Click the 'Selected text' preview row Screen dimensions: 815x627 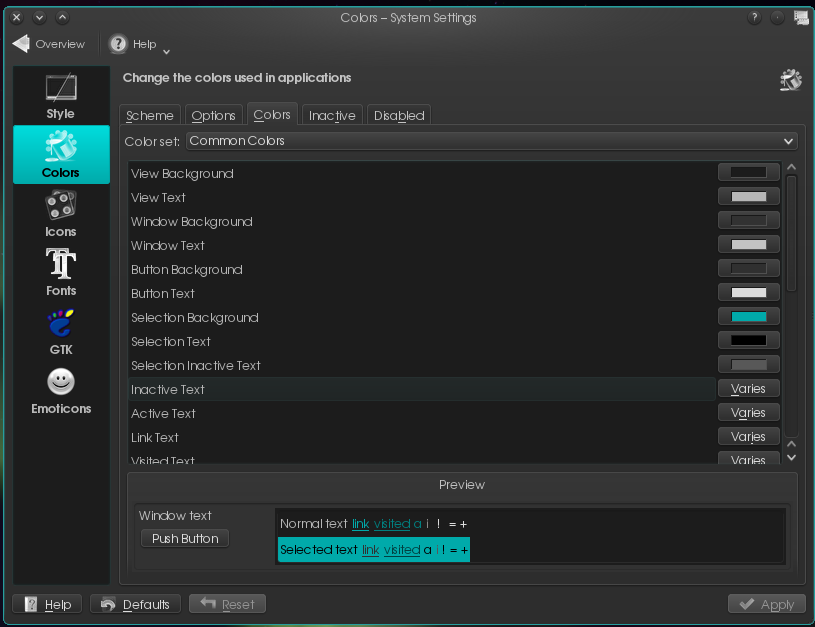374,550
